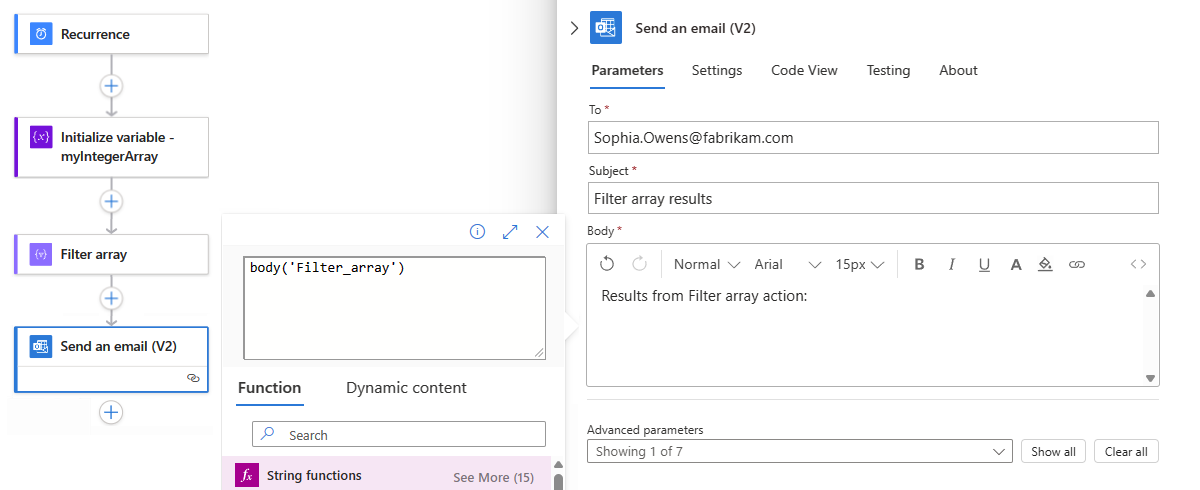This screenshot has height=490, width=1200.
Task: Open the font color picker
Action: pyautogui.click(x=1016, y=264)
